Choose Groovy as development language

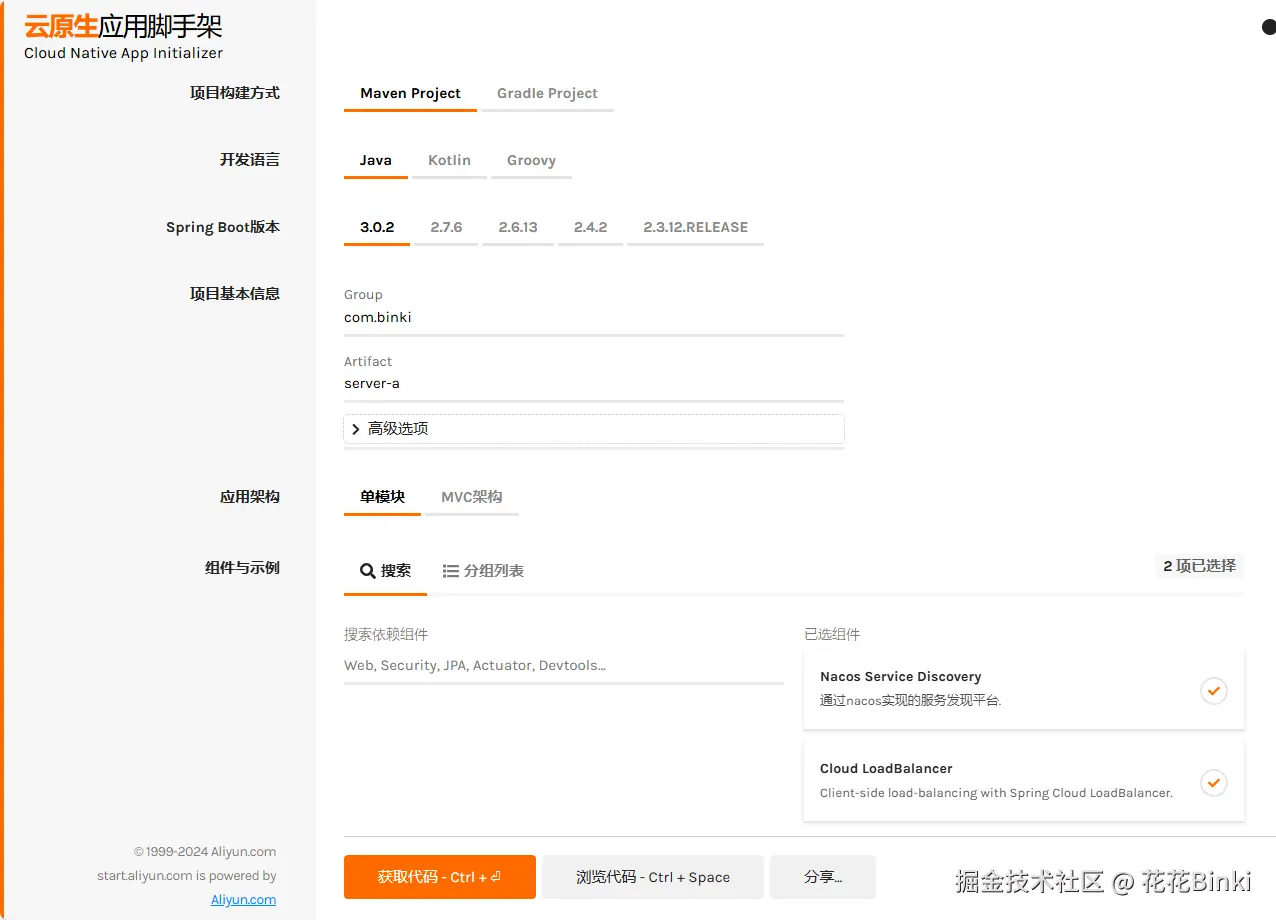pyautogui.click(x=531, y=161)
